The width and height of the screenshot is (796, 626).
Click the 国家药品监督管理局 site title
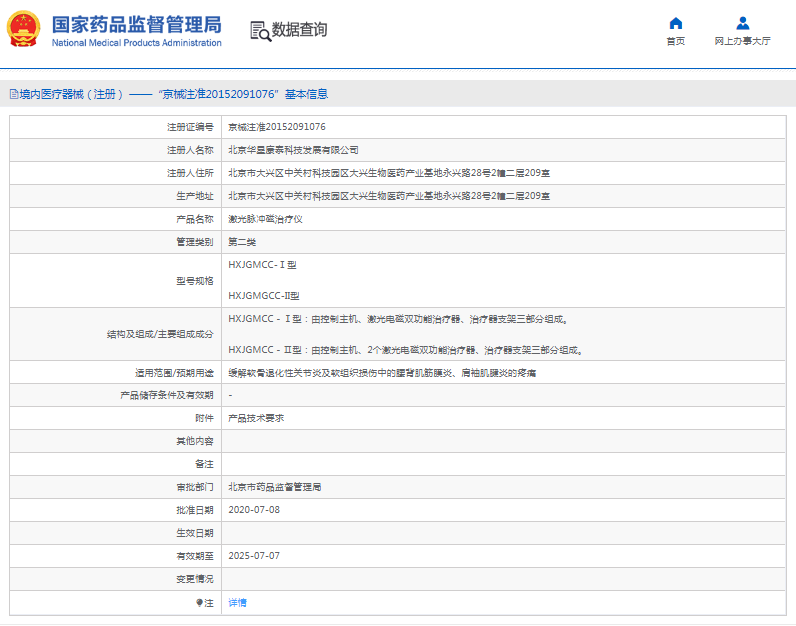point(136,25)
